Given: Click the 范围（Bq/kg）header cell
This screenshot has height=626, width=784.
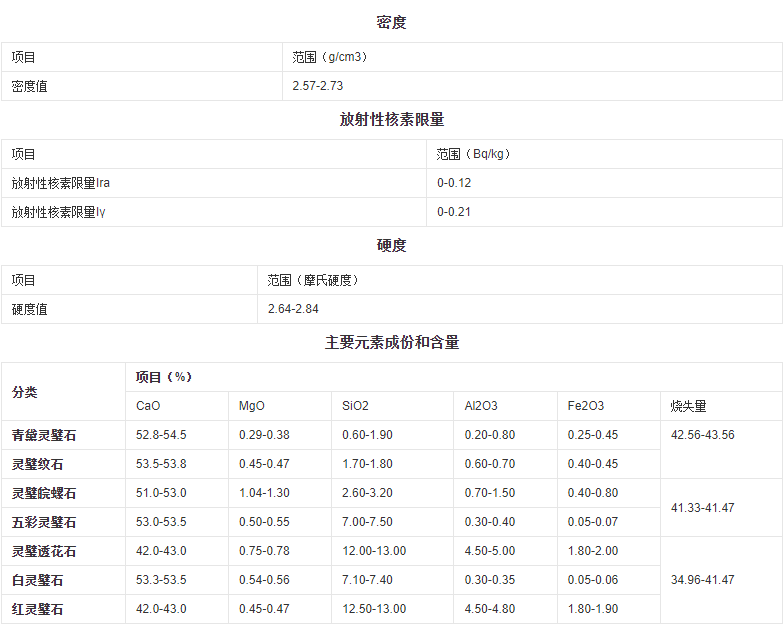Looking at the screenshot, I should point(473,154).
